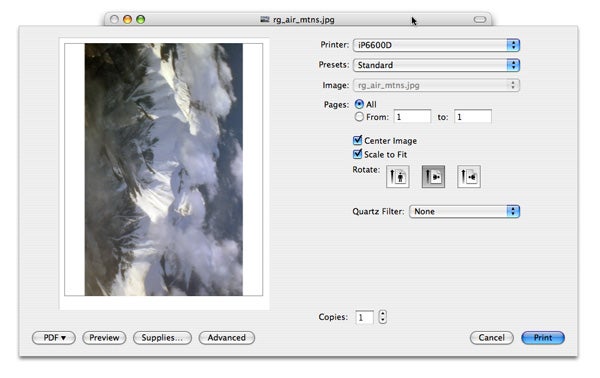This screenshot has height=378, width=600.
Task: Click the Preview button
Action: pos(104,338)
